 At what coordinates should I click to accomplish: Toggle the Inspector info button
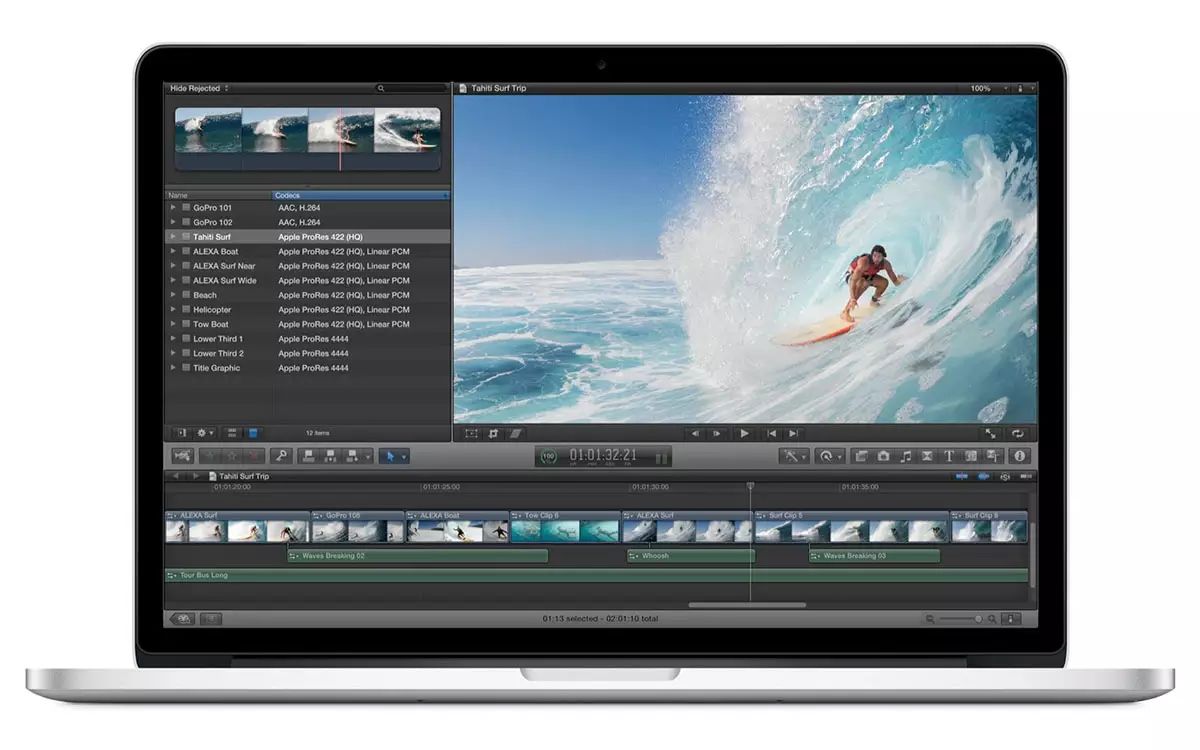point(1019,456)
